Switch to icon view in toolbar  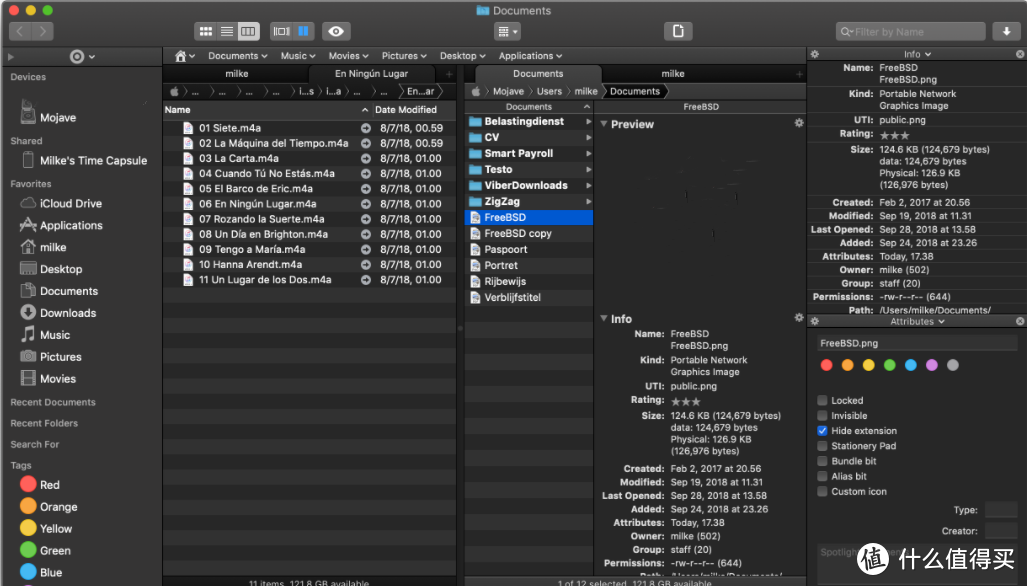point(206,31)
